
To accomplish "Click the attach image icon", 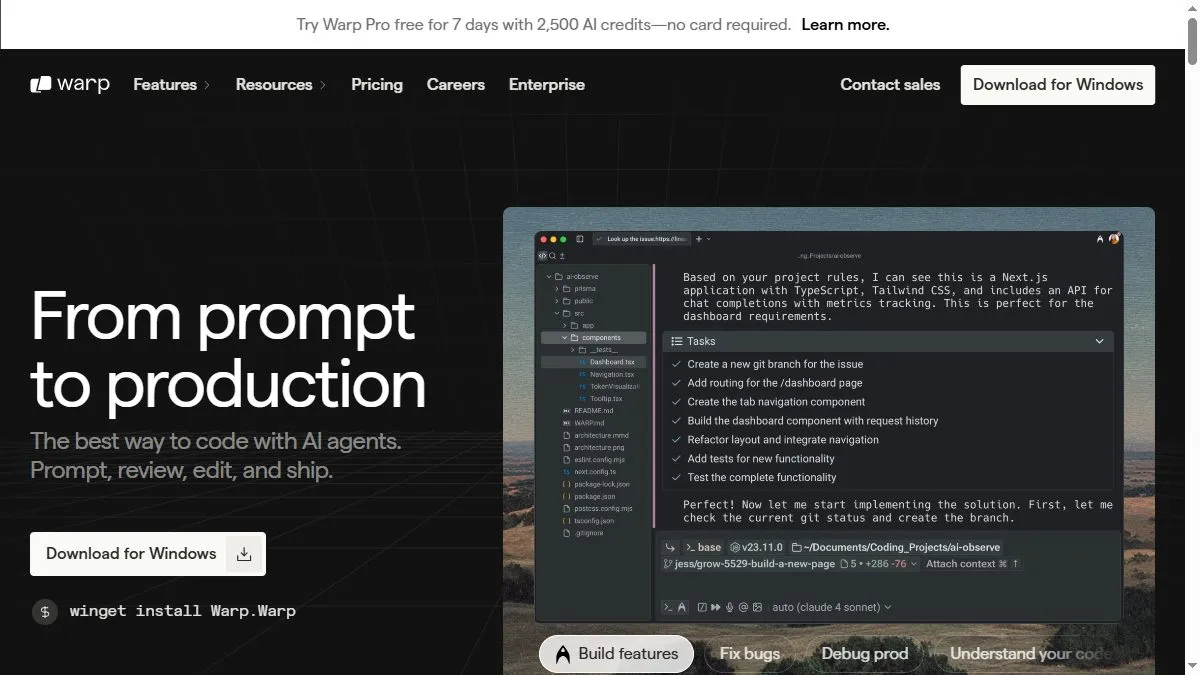I will pyautogui.click(x=757, y=607).
